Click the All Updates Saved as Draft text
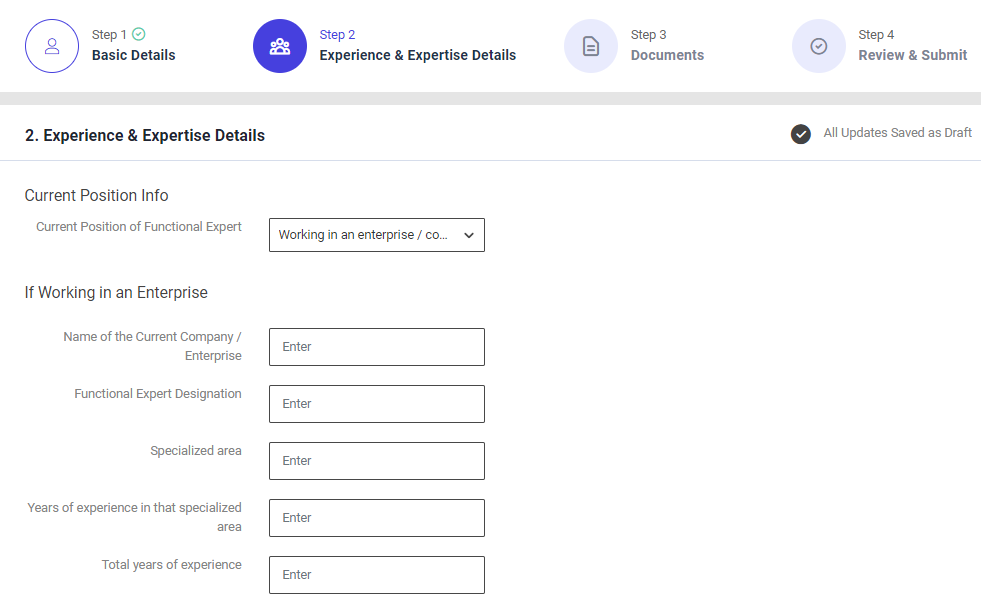 (897, 133)
